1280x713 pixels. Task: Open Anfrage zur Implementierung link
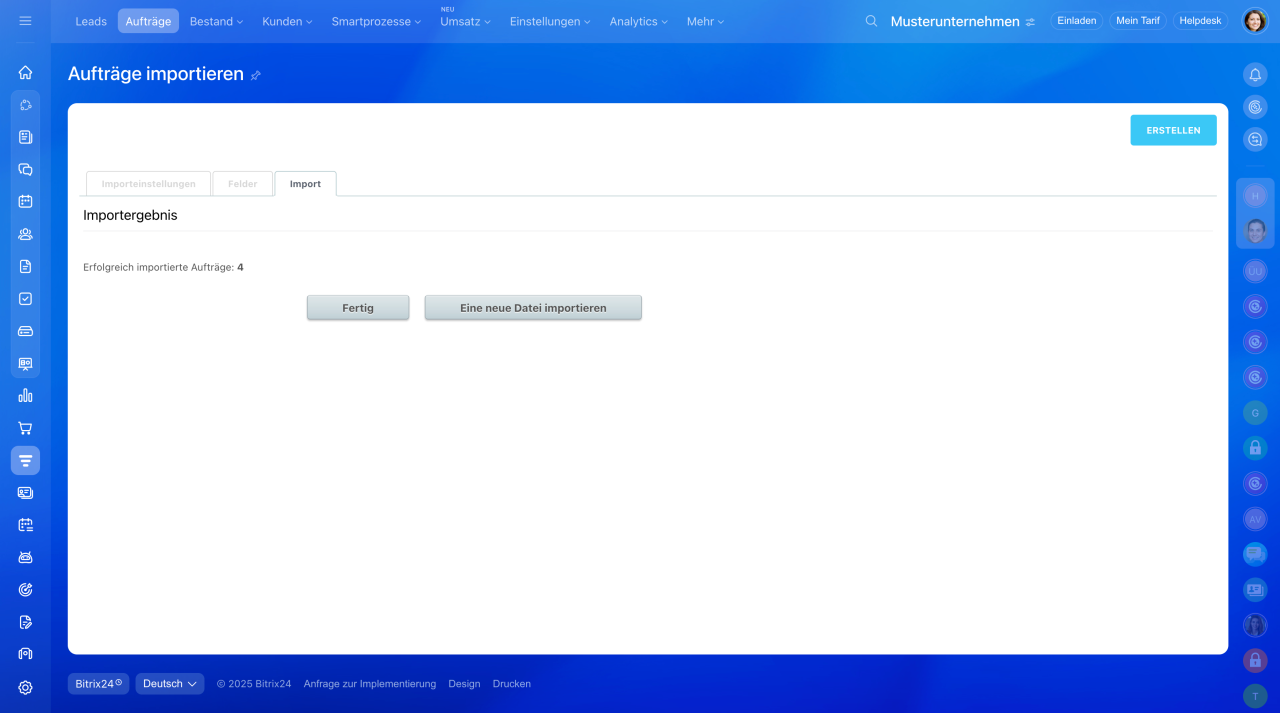pyautogui.click(x=370, y=684)
